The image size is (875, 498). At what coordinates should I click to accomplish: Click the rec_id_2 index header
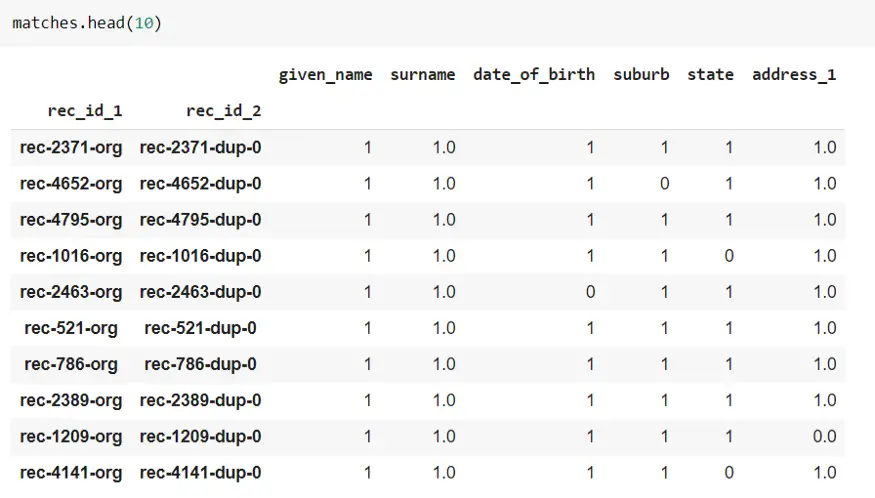pos(224,111)
